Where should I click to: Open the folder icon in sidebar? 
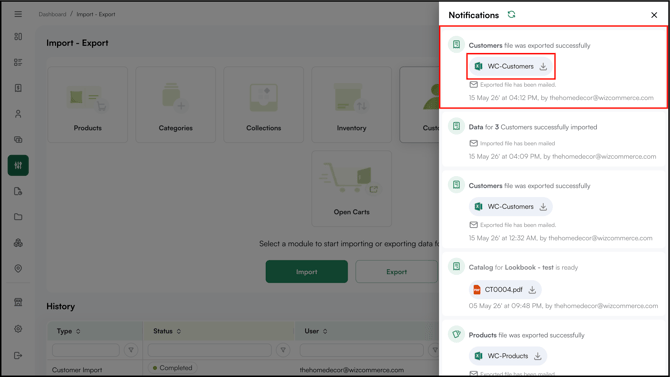pyautogui.click(x=18, y=217)
